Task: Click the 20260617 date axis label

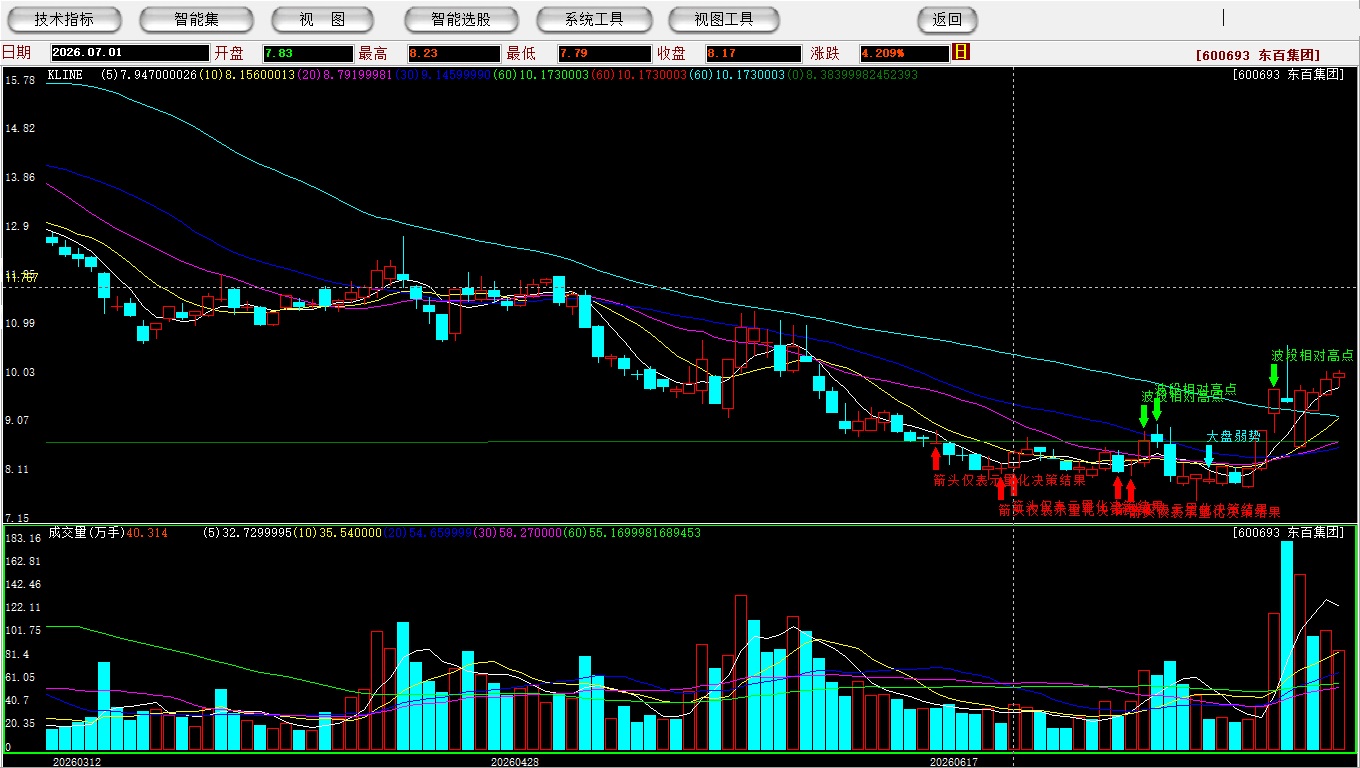Action: 954,762
